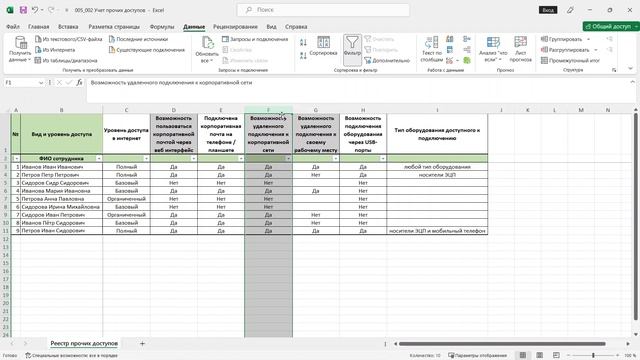Switch to the Формулы tab
This screenshot has height=360, width=640.
click(162, 27)
